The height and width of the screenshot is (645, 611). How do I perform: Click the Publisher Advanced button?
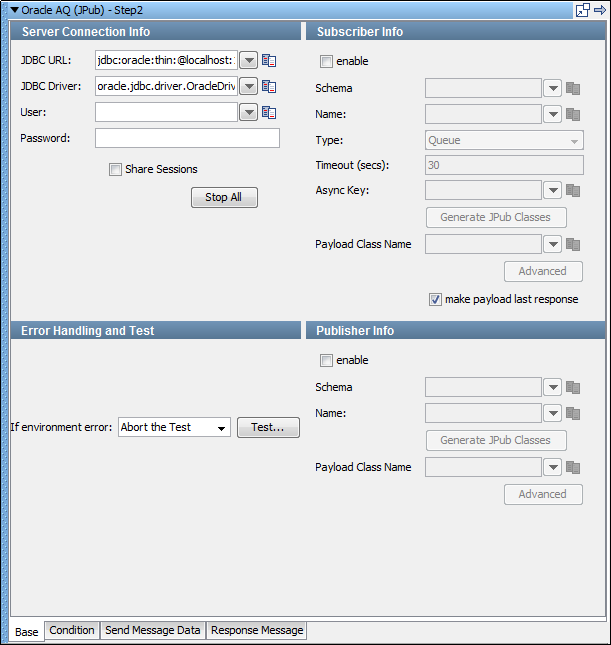tap(543, 494)
